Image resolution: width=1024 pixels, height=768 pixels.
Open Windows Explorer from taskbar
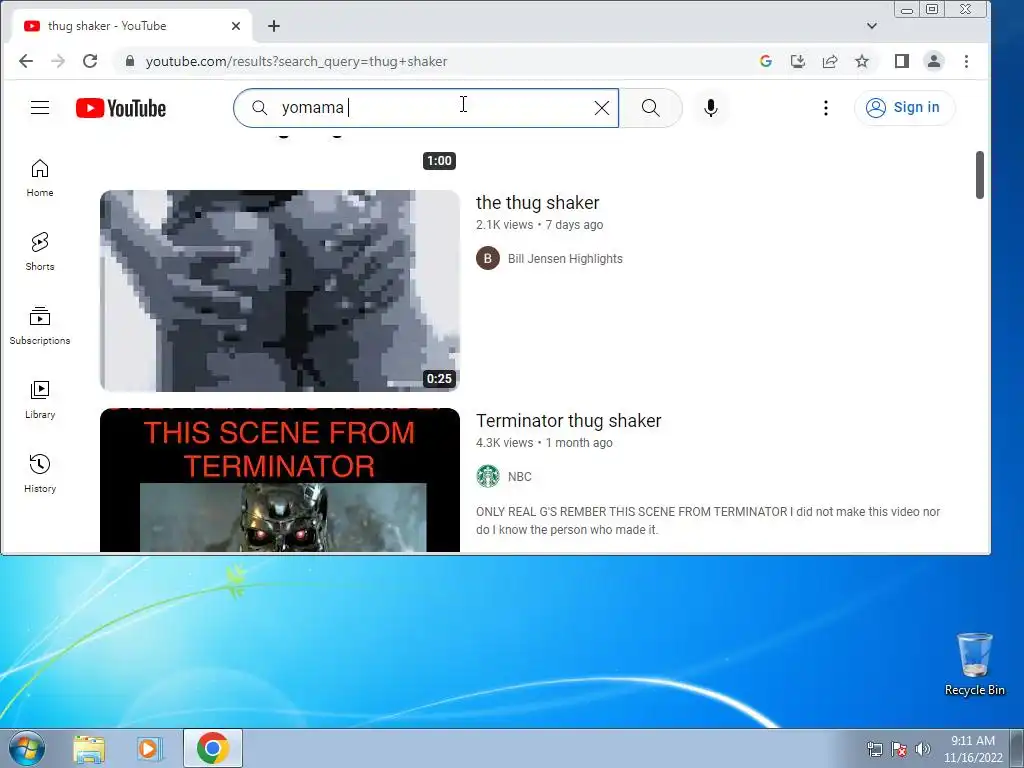(89, 748)
